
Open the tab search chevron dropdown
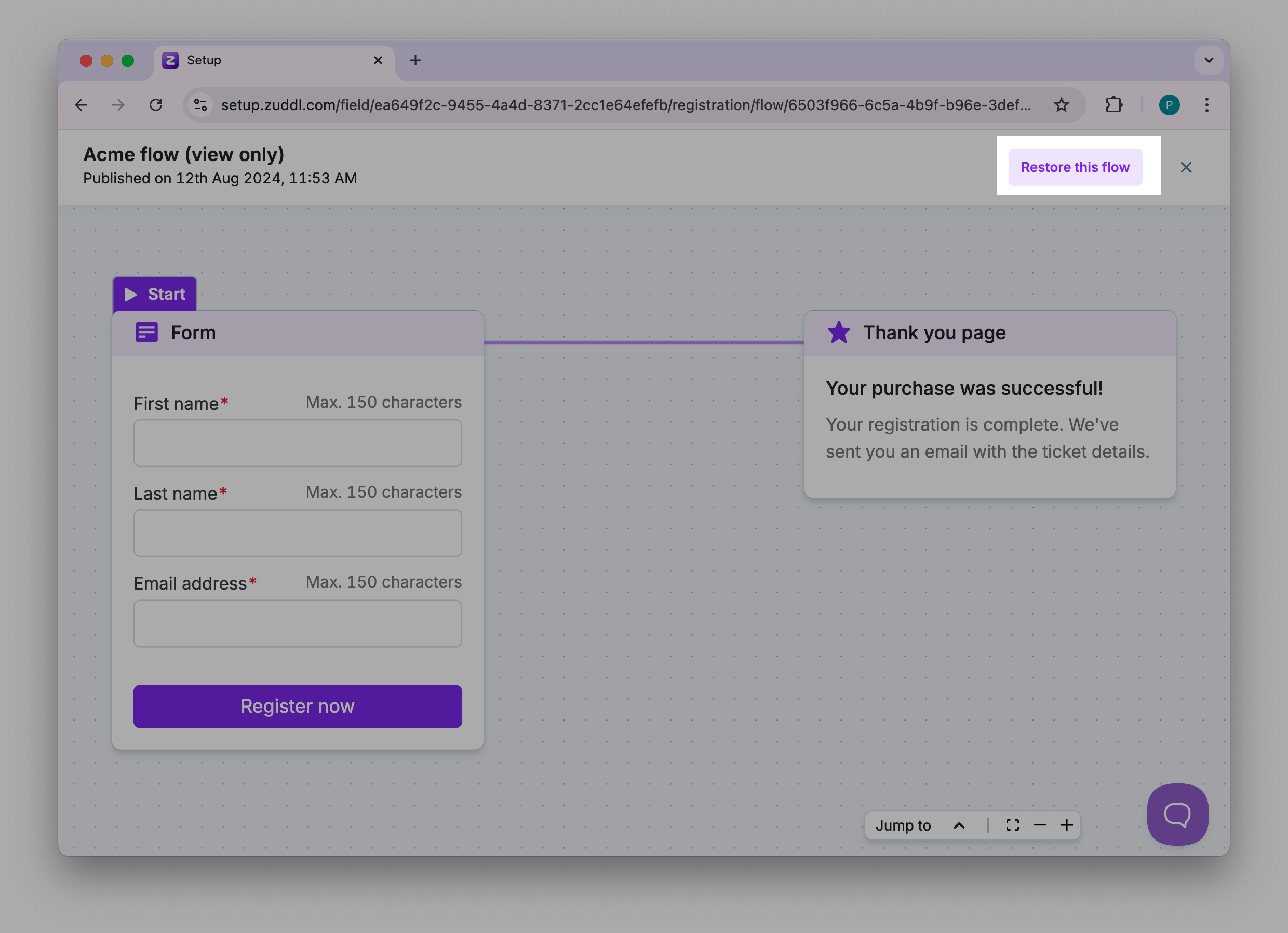tap(1209, 60)
